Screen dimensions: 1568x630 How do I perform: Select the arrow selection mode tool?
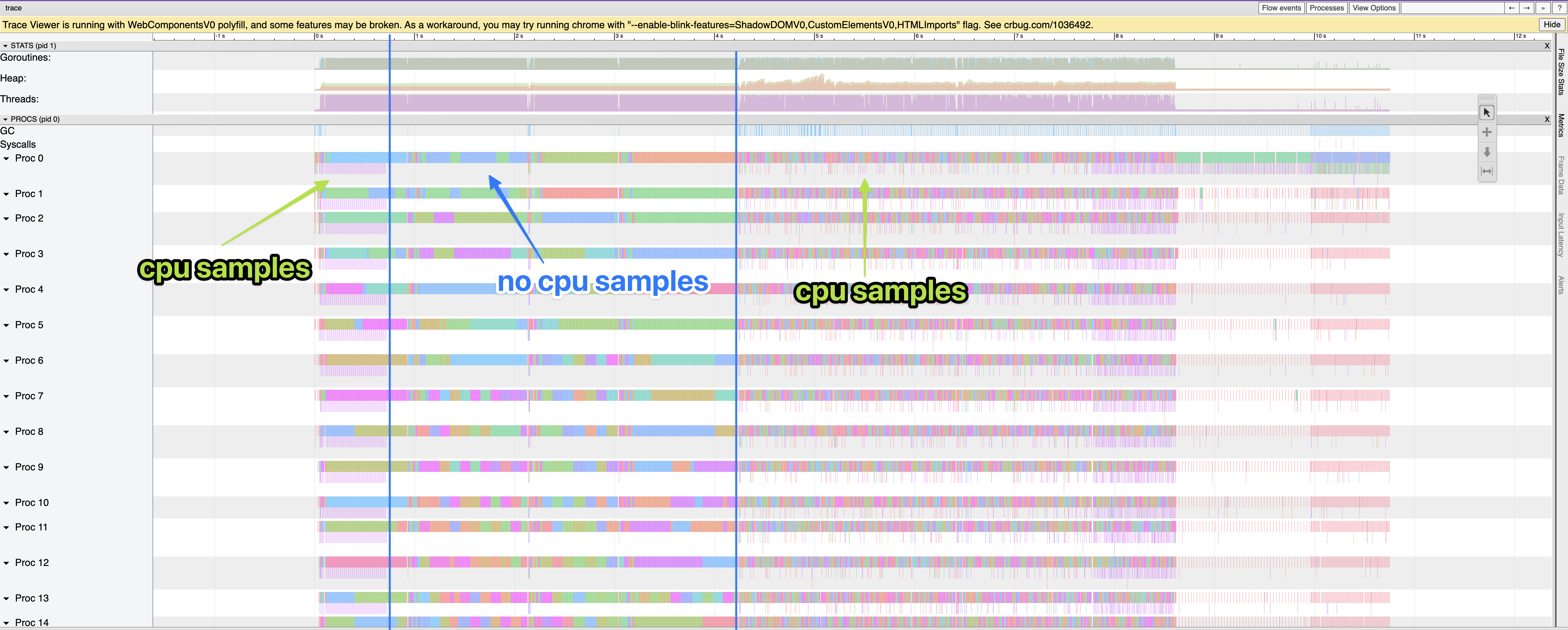(1487, 112)
